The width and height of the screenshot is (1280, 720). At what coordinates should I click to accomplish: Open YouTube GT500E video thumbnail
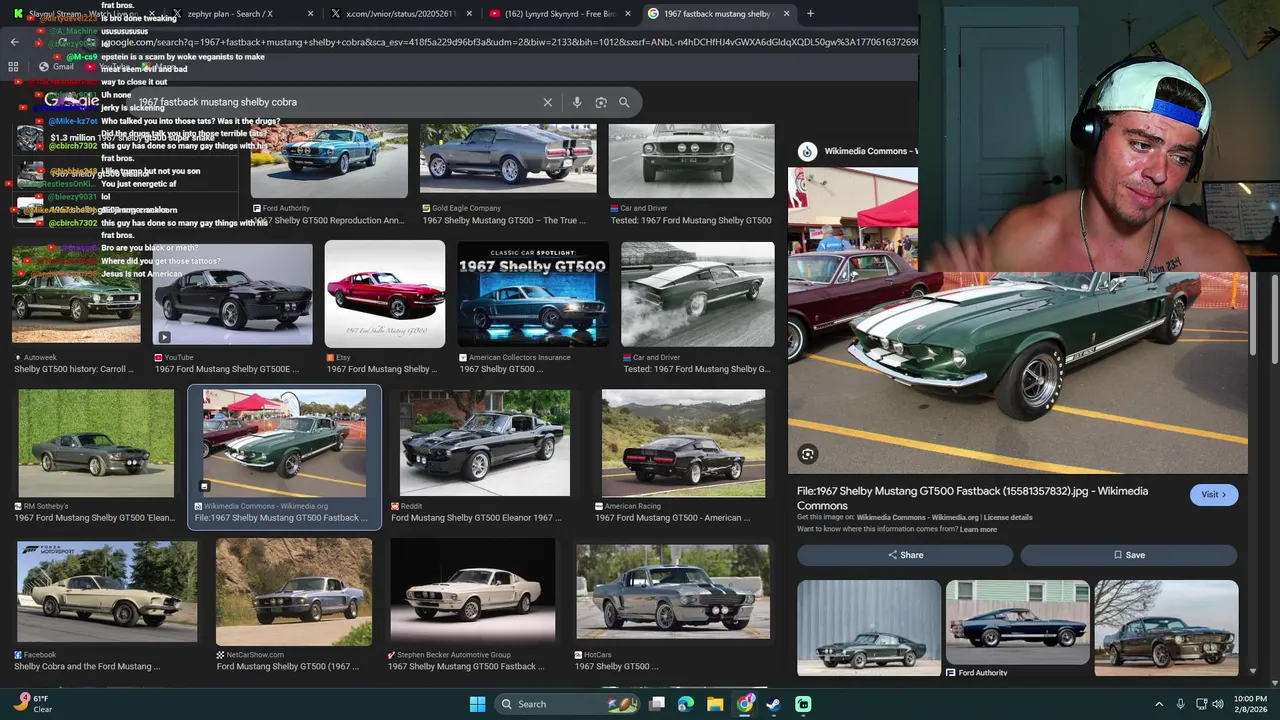(232, 294)
